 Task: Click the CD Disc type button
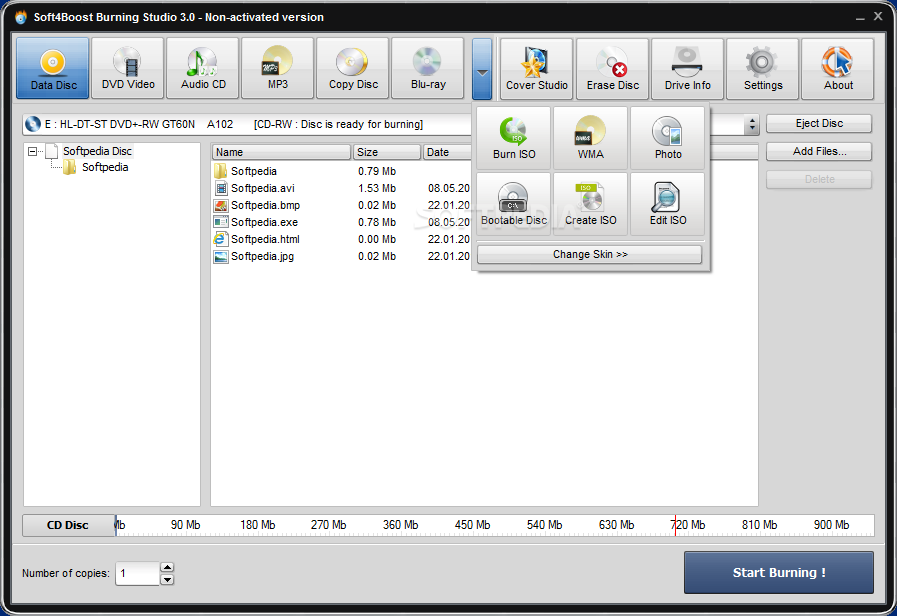(68, 525)
